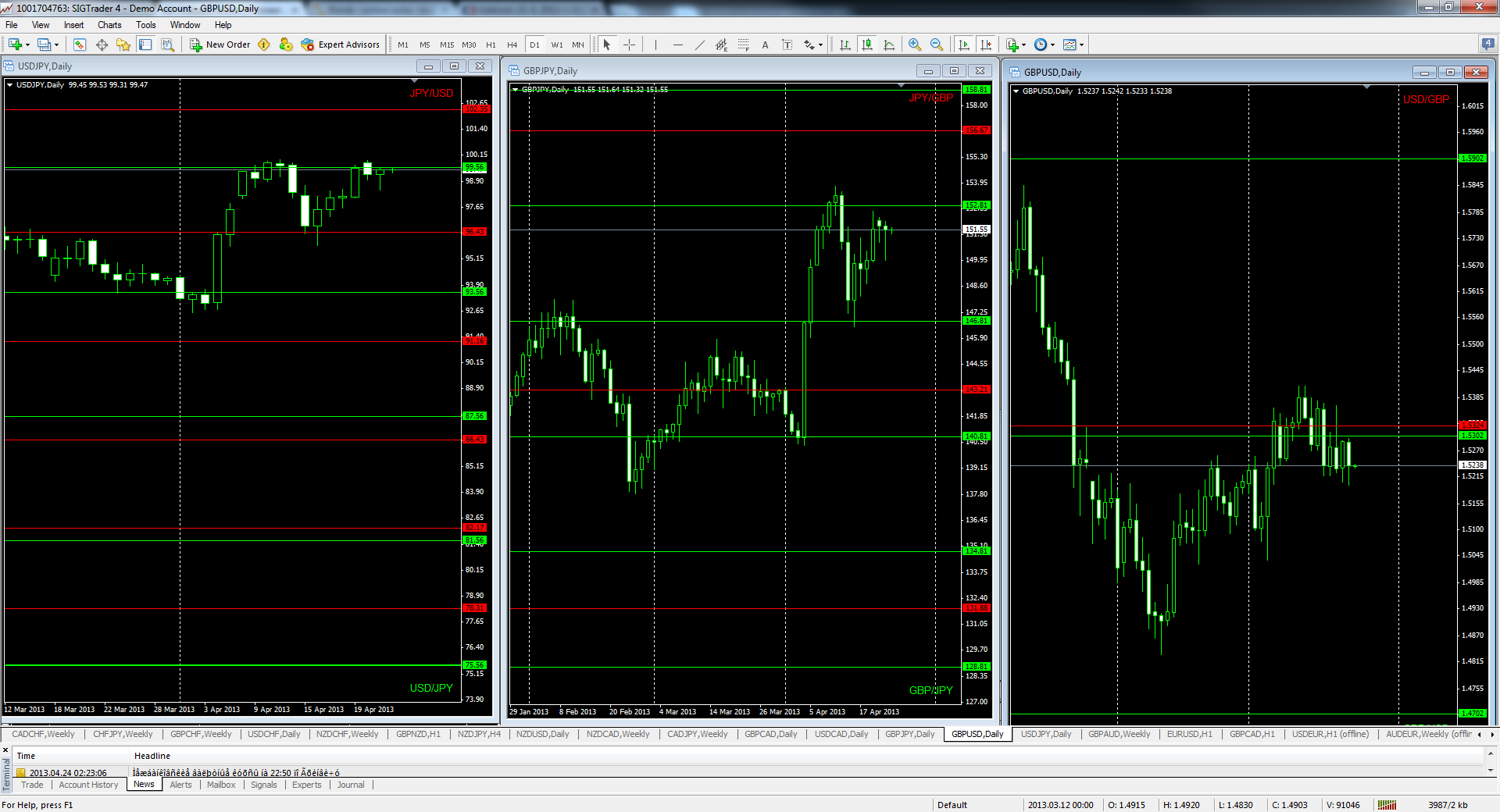The width and height of the screenshot is (1500, 812).
Task: Open the Experts terminal tab
Action: 306,785
